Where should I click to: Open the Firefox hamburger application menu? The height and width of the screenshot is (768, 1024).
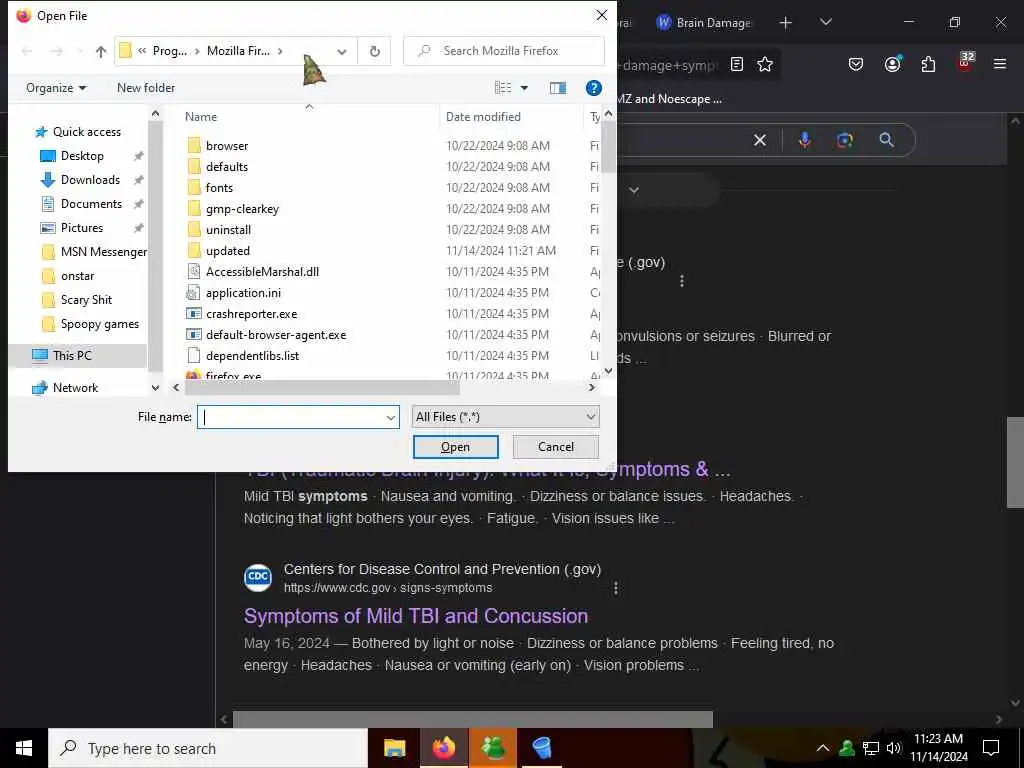[x=999, y=64]
